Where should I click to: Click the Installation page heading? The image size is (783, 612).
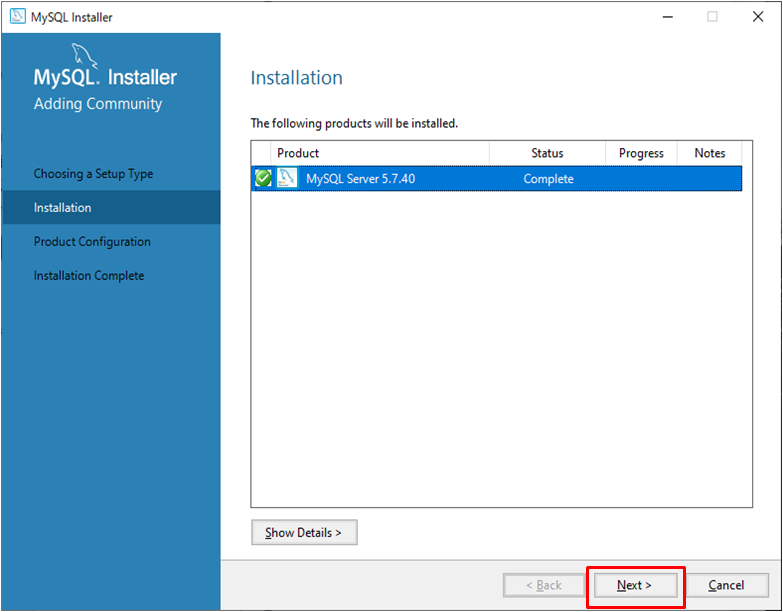[x=297, y=78]
